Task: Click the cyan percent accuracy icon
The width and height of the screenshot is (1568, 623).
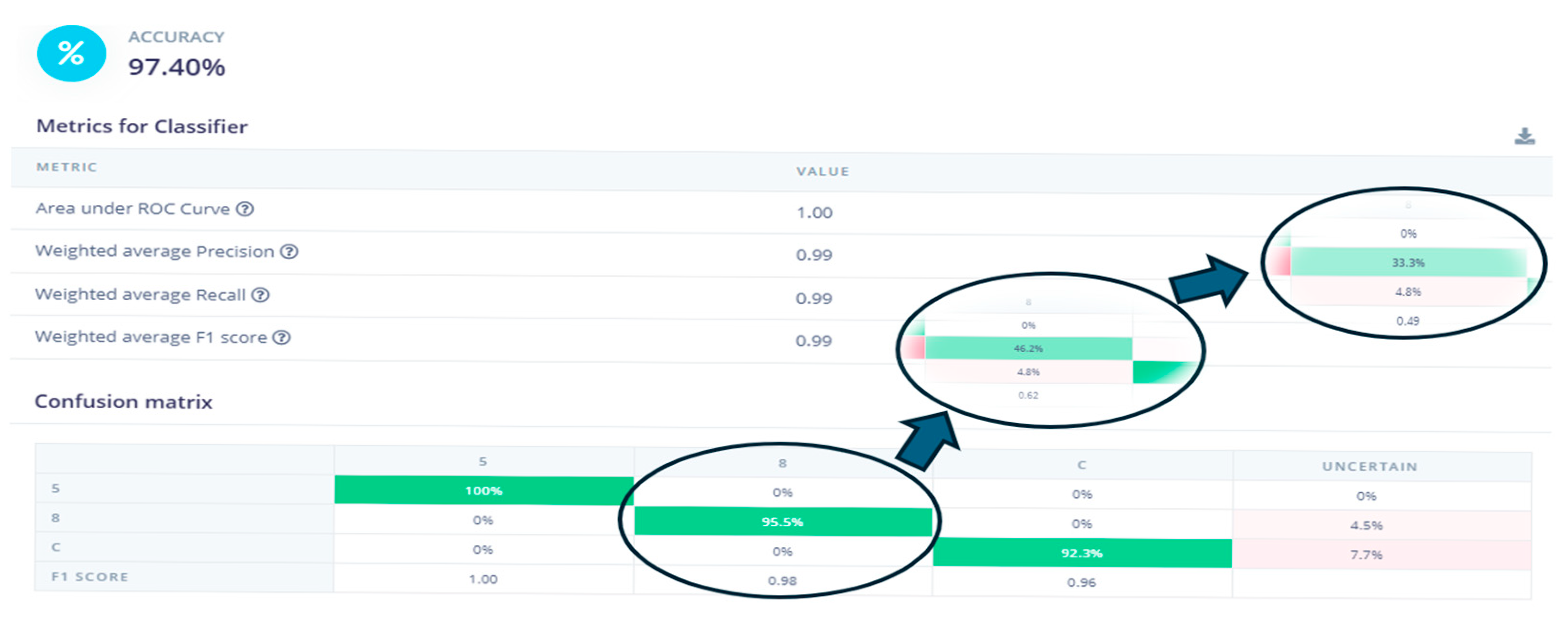Action: click(x=71, y=54)
